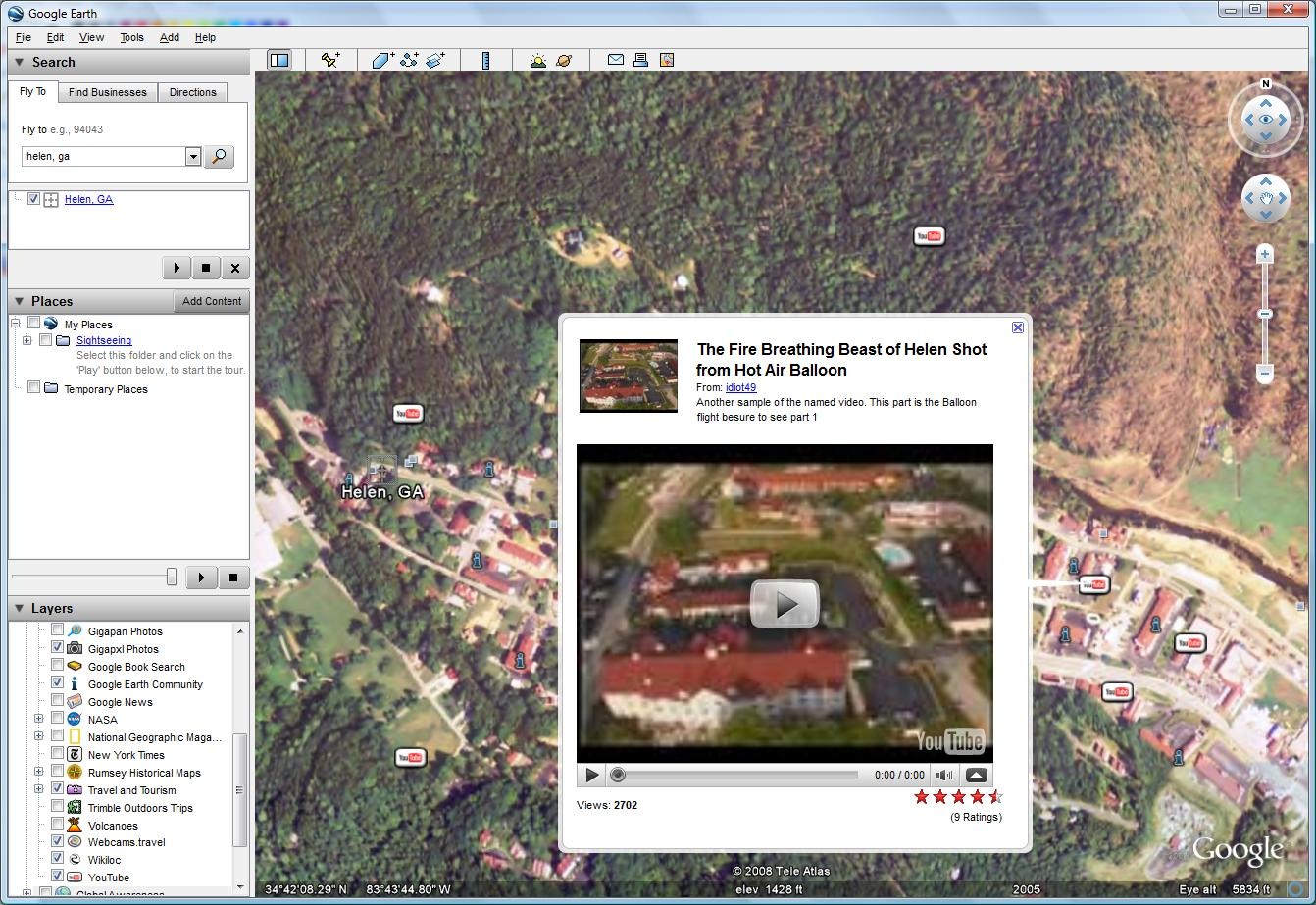Stop the search results tour
The width and height of the screenshot is (1316, 905).
(206, 268)
